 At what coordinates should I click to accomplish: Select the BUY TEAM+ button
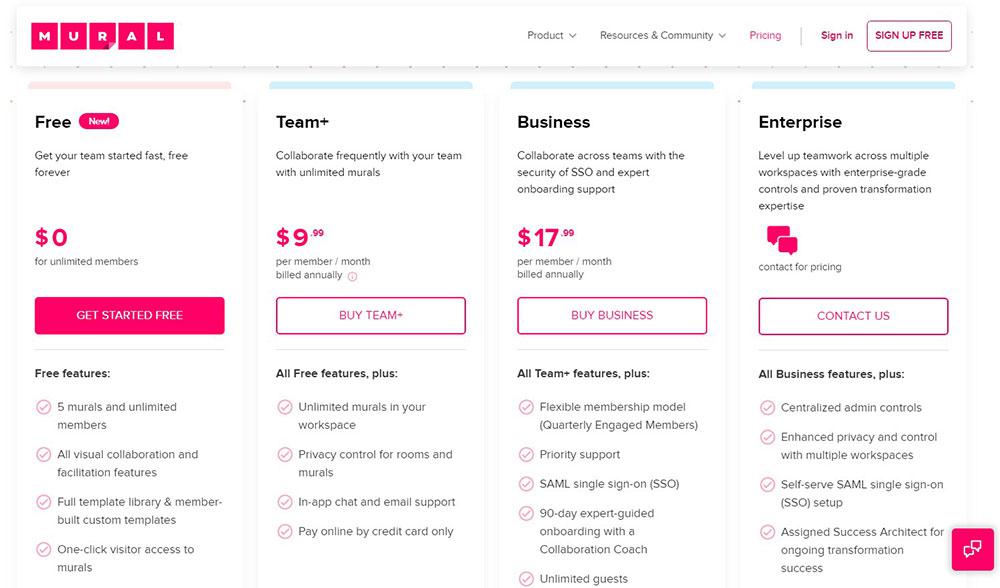371,315
